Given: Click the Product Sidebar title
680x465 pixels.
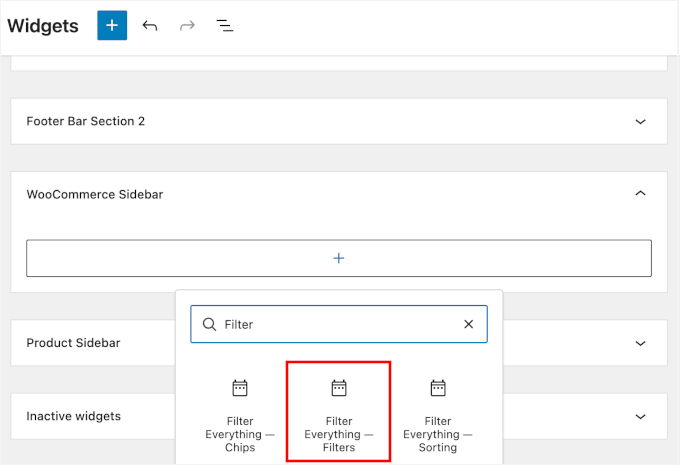Looking at the screenshot, I should pyautogui.click(x=73, y=343).
